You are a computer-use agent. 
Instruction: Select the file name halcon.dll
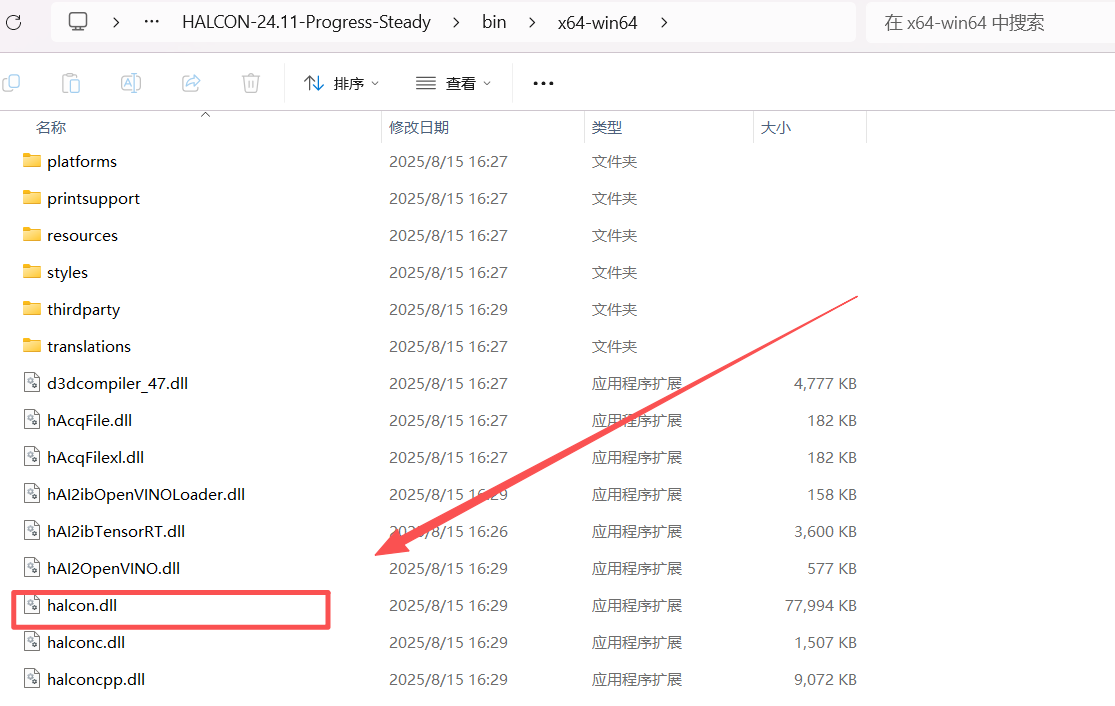(82, 606)
